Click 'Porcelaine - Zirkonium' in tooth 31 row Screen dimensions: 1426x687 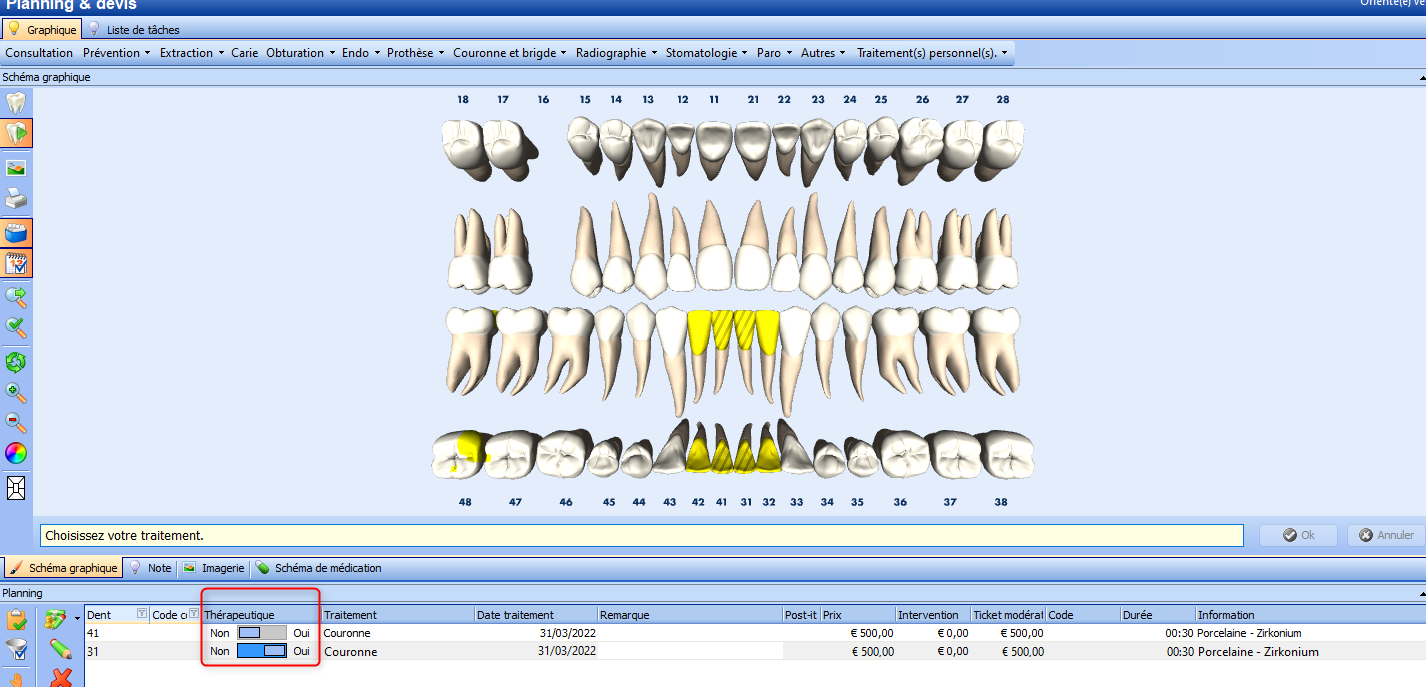pos(1258,652)
